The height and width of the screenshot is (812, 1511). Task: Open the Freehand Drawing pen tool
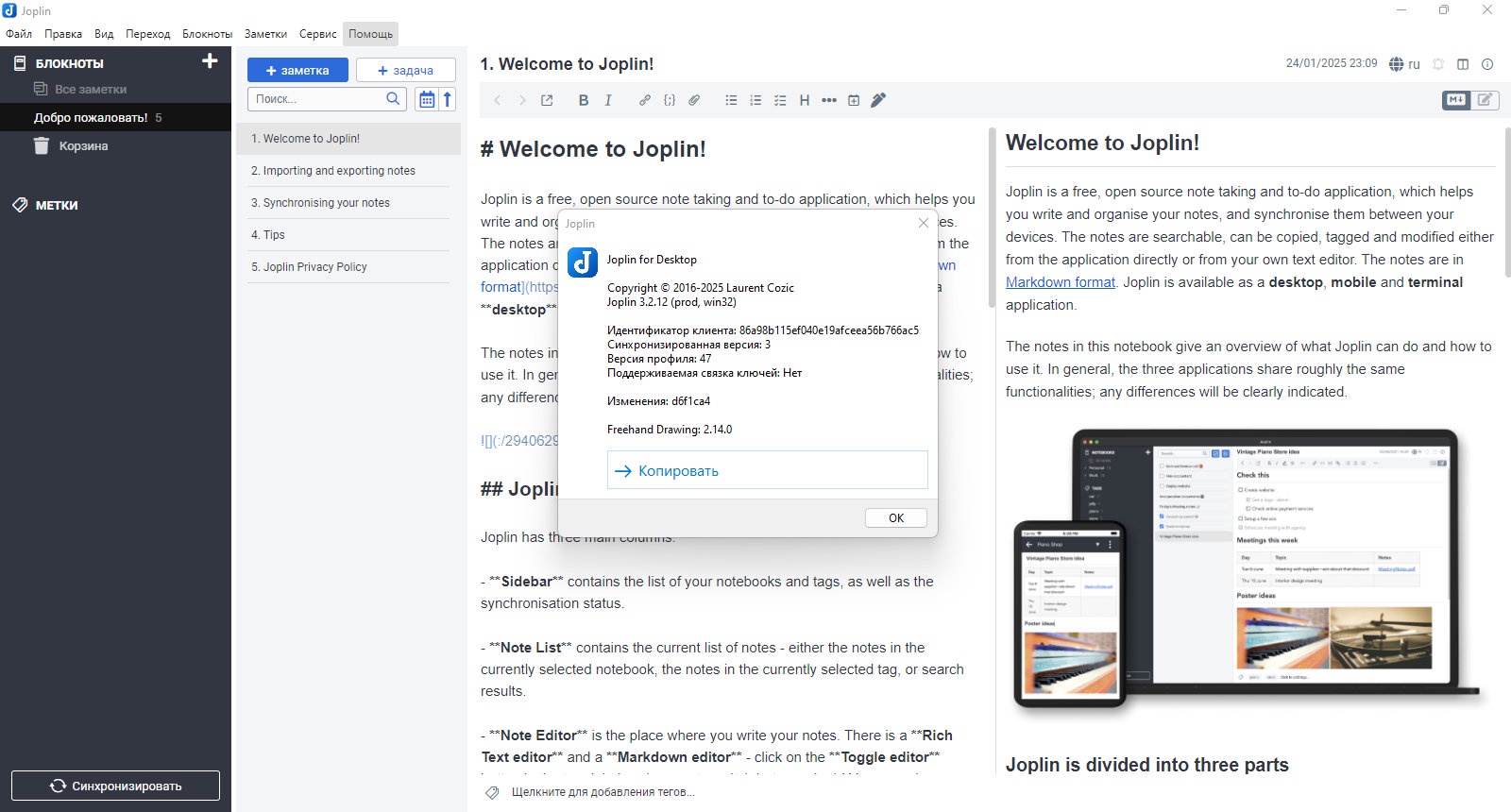coord(878,100)
